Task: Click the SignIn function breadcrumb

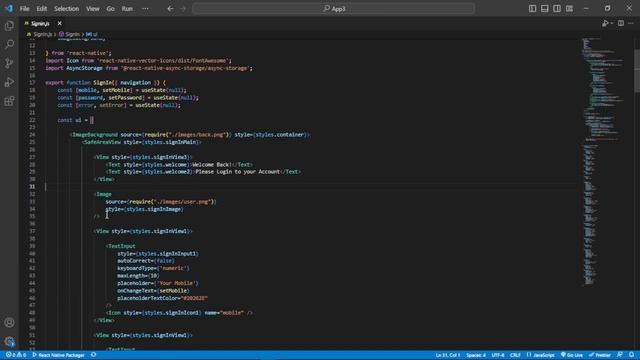Action: [x=69, y=34]
